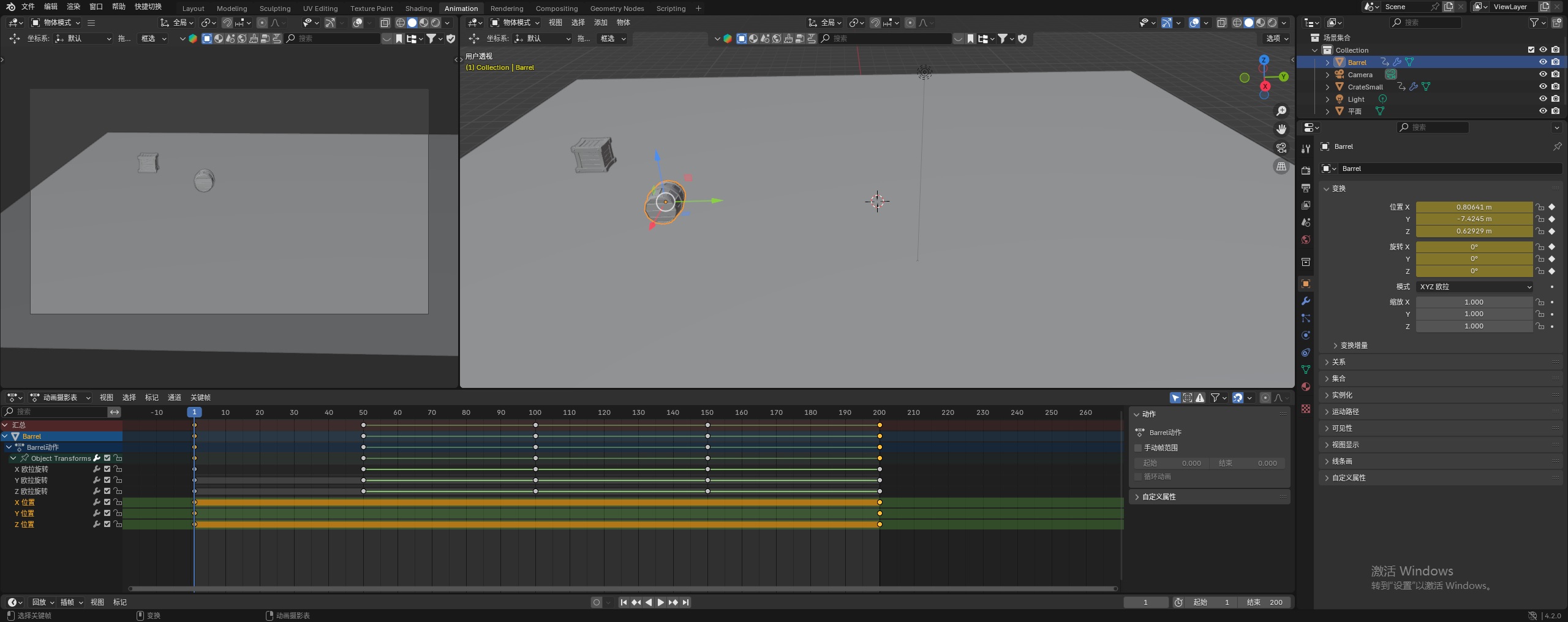
Task: Click the Z axis on navigation gizmo
Action: click(x=1264, y=60)
